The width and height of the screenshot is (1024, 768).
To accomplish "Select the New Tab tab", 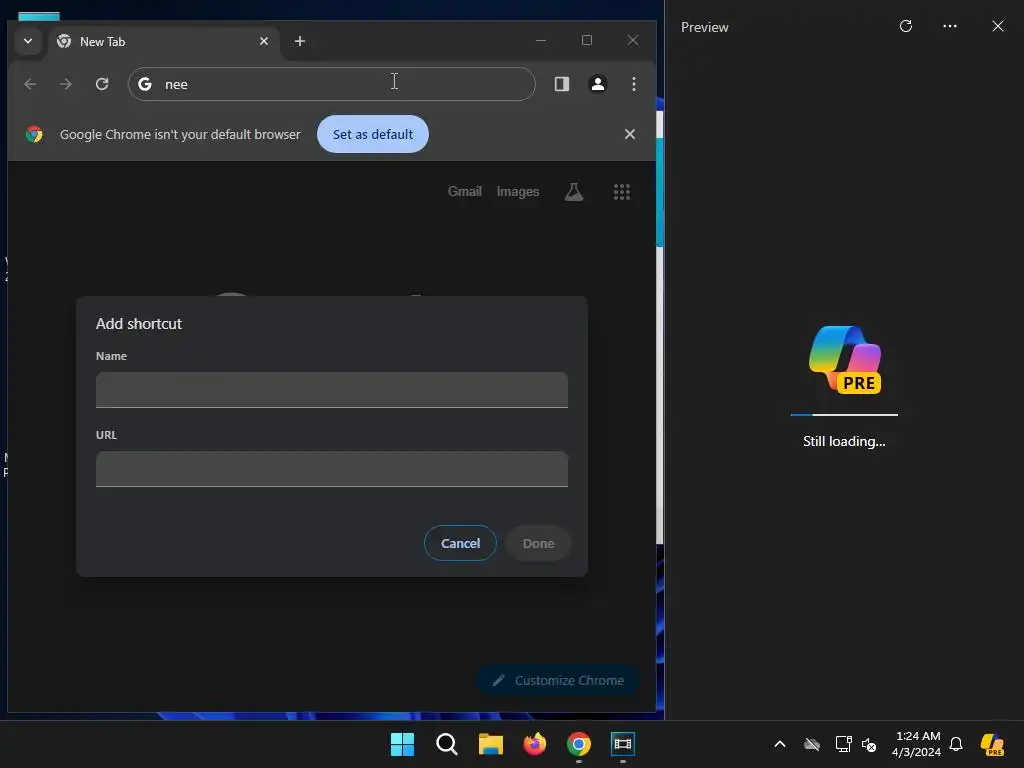I will [163, 41].
